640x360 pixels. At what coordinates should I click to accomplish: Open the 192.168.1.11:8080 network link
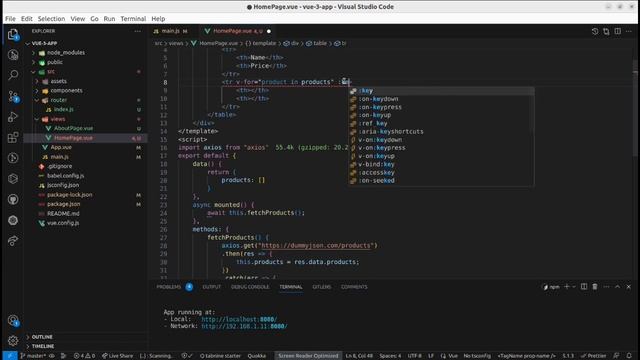(x=244, y=326)
